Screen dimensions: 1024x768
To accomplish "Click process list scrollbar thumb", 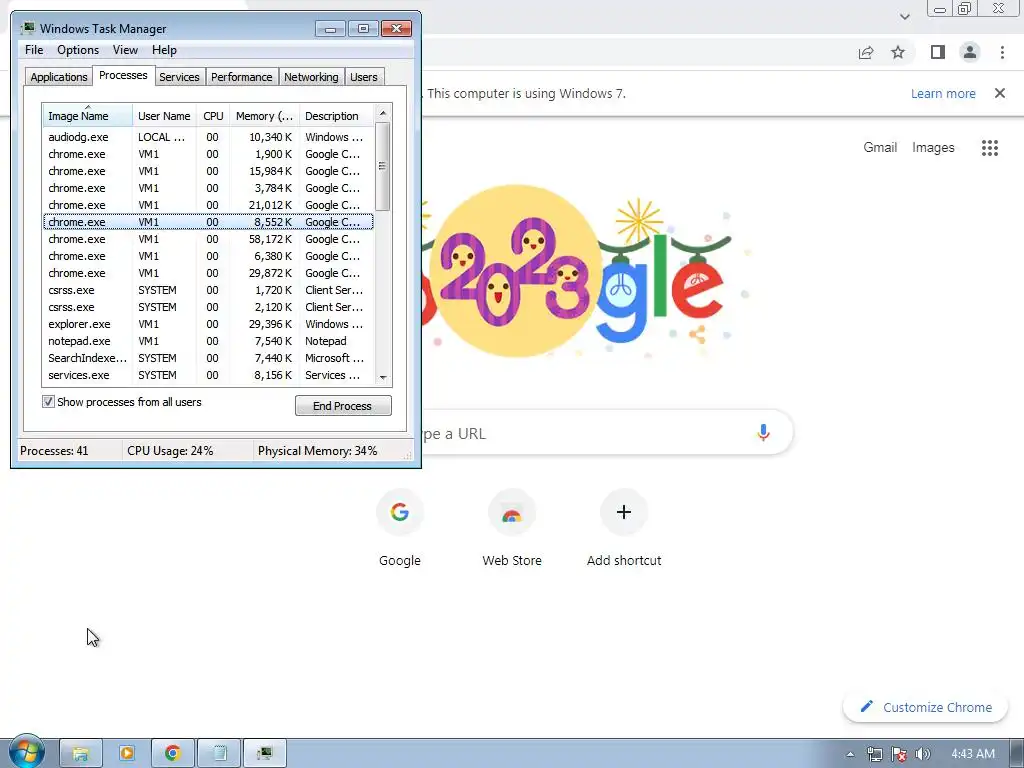I will [383, 167].
